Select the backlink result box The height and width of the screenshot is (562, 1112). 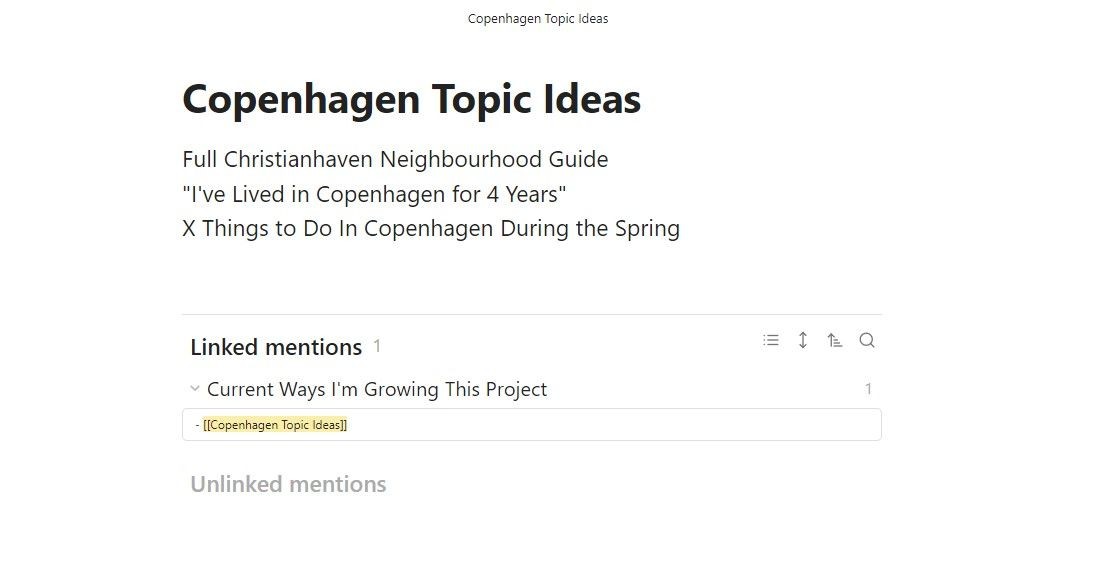pyautogui.click(x=532, y=425)
